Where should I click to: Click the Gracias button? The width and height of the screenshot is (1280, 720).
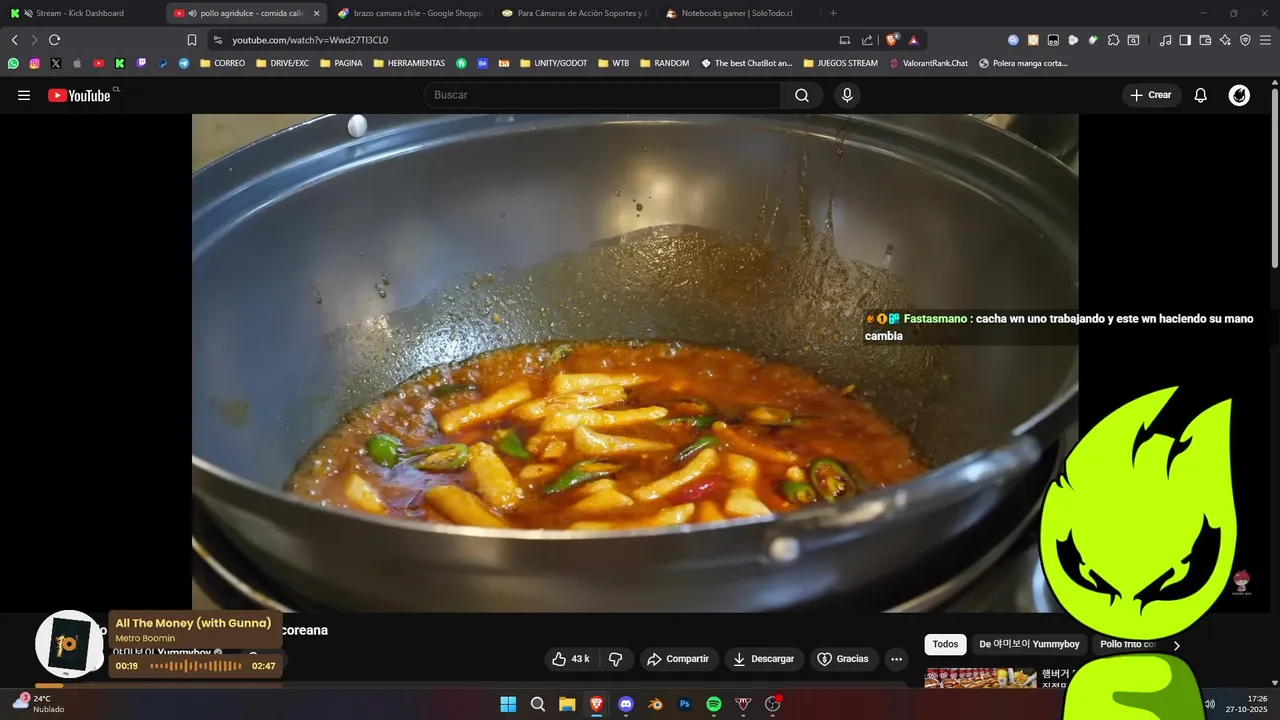coord(843,659)
